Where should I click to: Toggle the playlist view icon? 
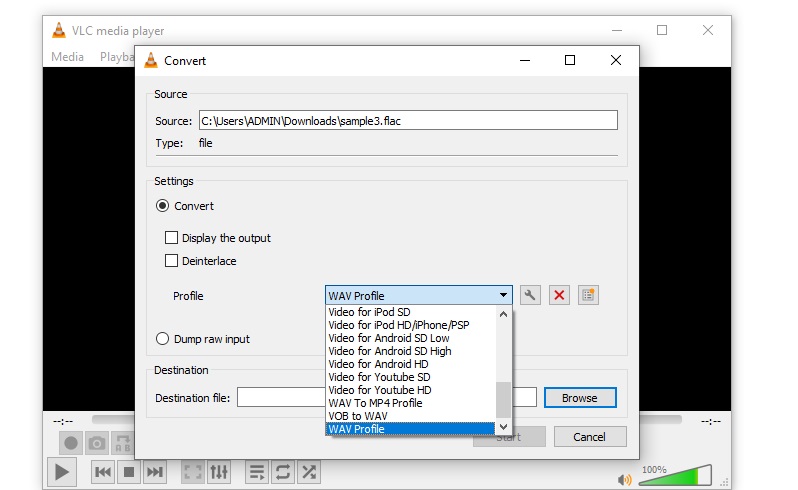tap(257, 472)
